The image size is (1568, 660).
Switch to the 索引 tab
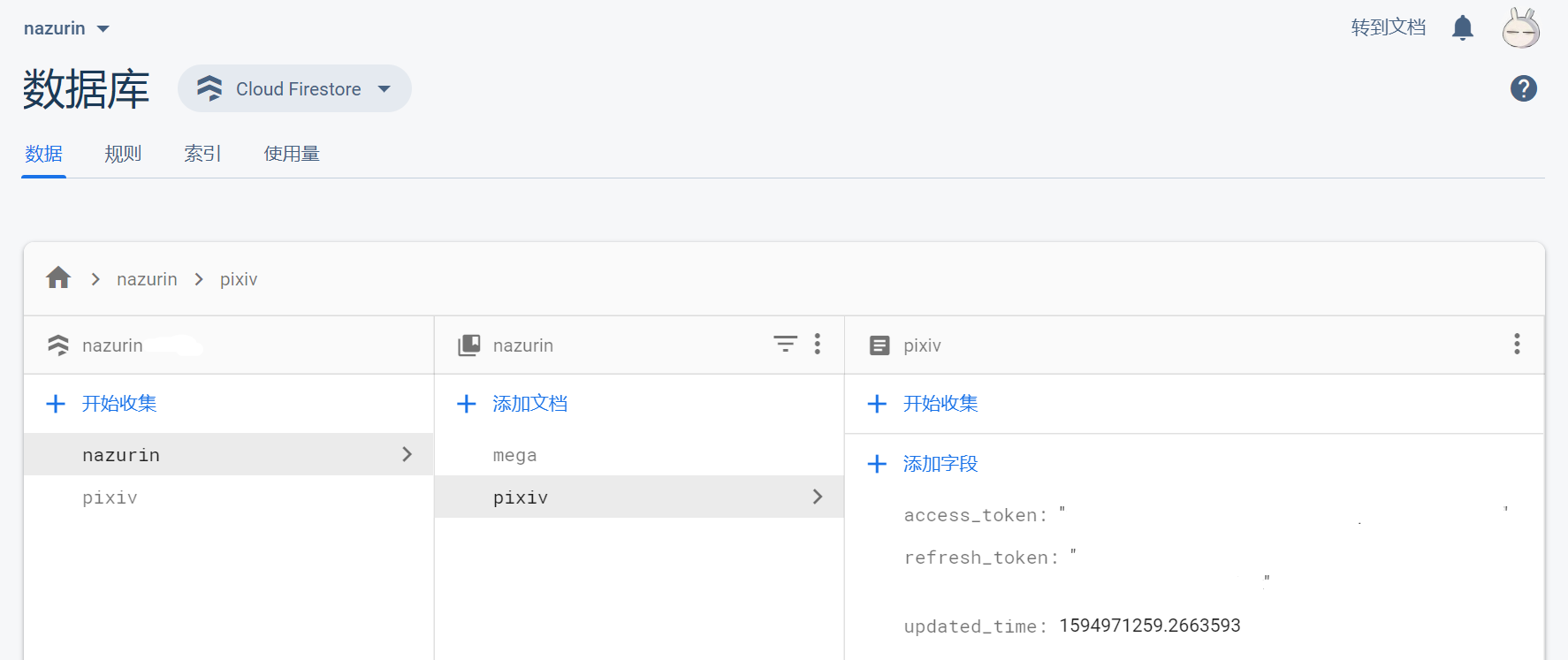coord(202,154)
